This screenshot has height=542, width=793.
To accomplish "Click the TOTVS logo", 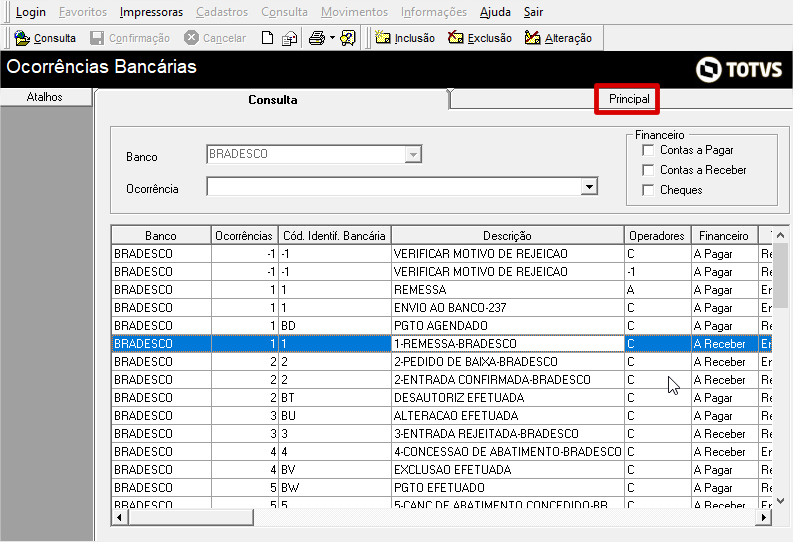I will tap(739, 69).
